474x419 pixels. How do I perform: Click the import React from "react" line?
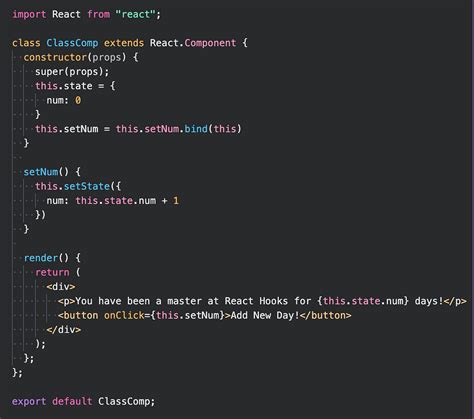86,14
